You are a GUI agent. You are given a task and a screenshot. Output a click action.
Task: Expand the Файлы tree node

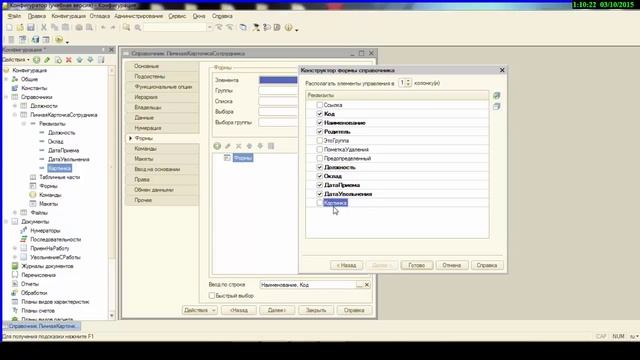(15, 213)
